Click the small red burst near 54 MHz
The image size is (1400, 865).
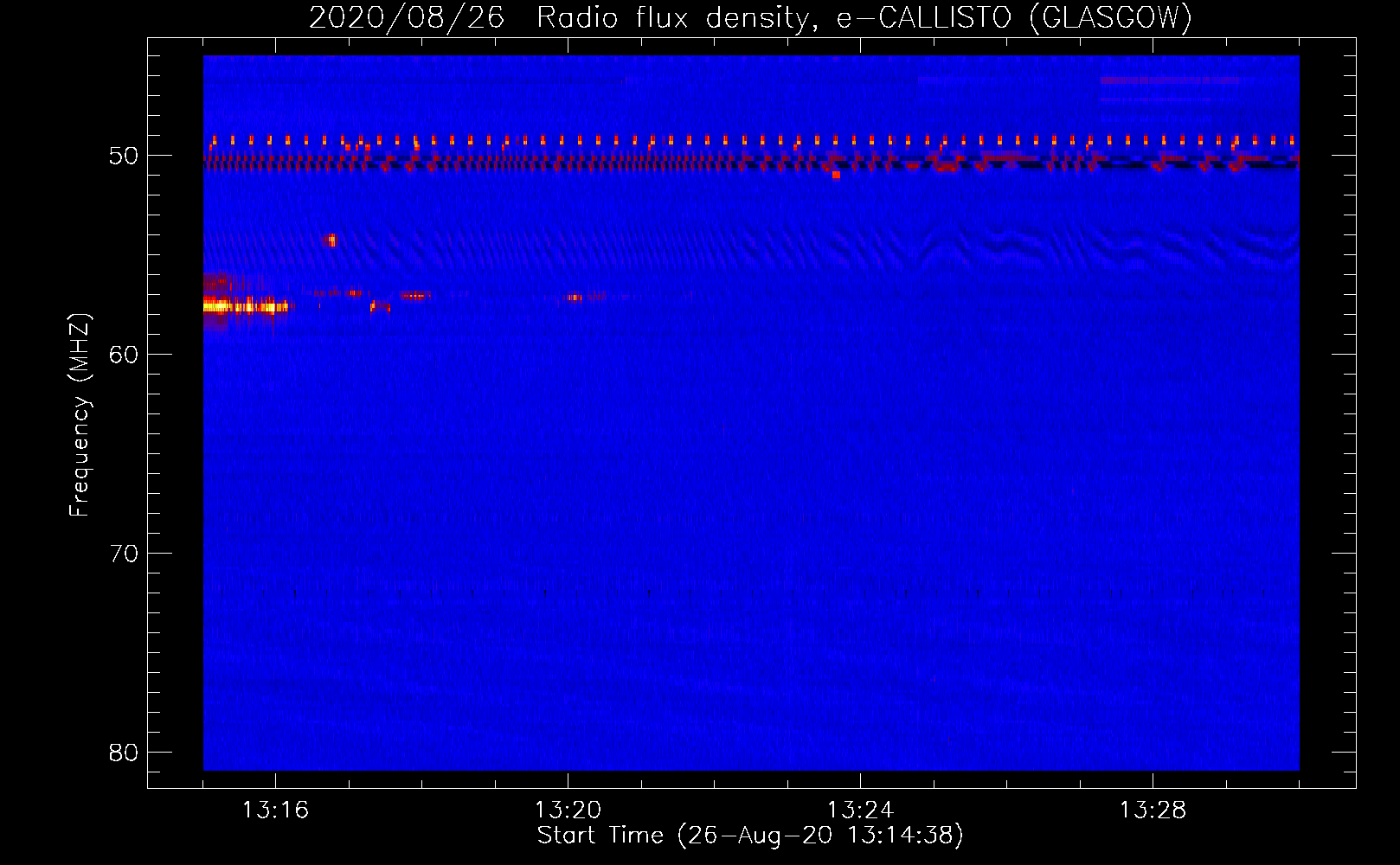point(330,240)
